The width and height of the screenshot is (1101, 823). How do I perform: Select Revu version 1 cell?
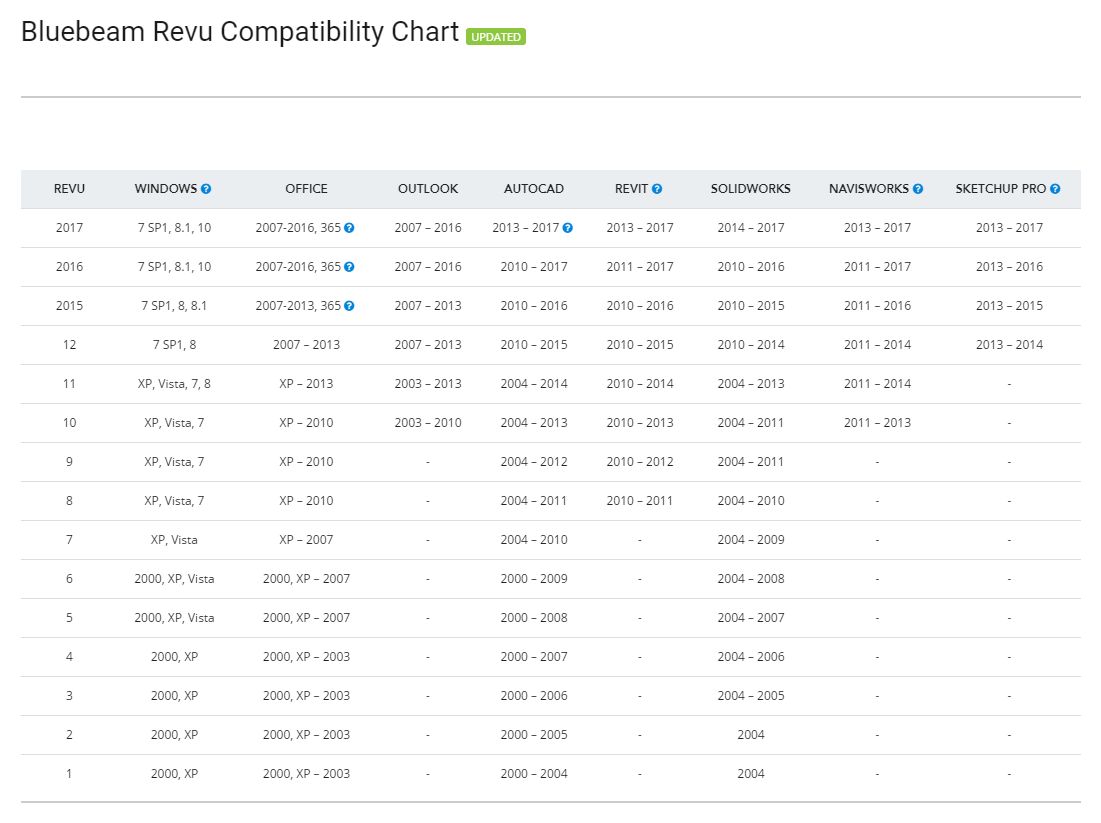(69, 774)
